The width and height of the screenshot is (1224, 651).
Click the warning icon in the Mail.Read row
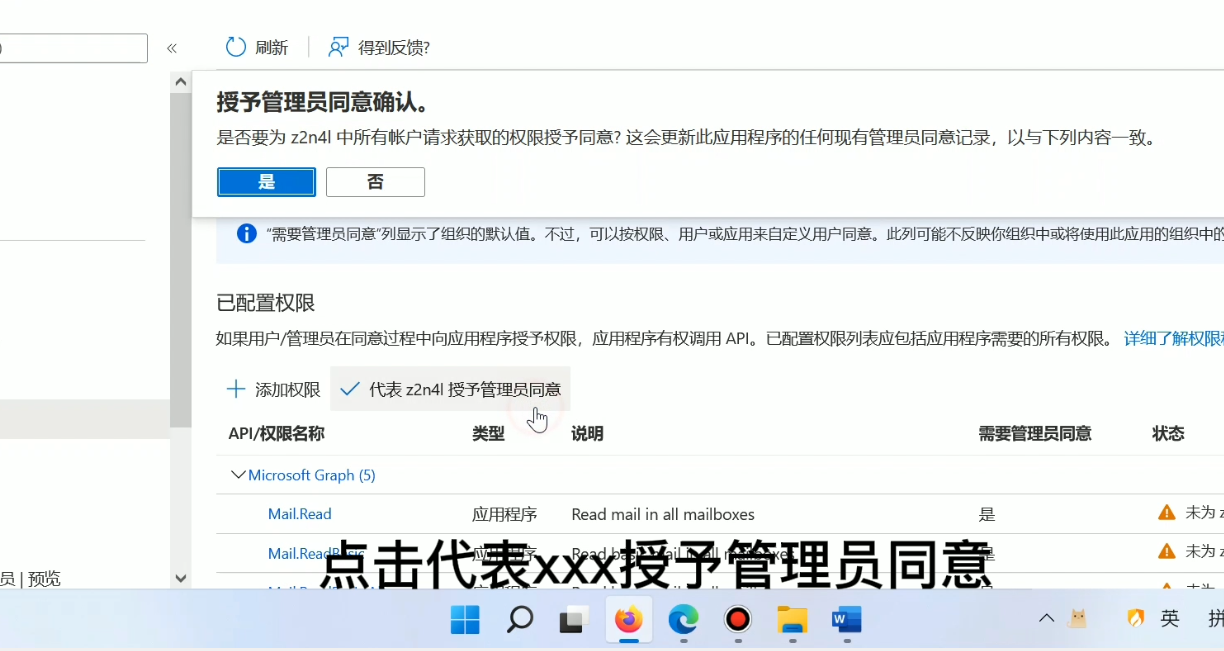pyautogui.click(x=1166, y=513)
